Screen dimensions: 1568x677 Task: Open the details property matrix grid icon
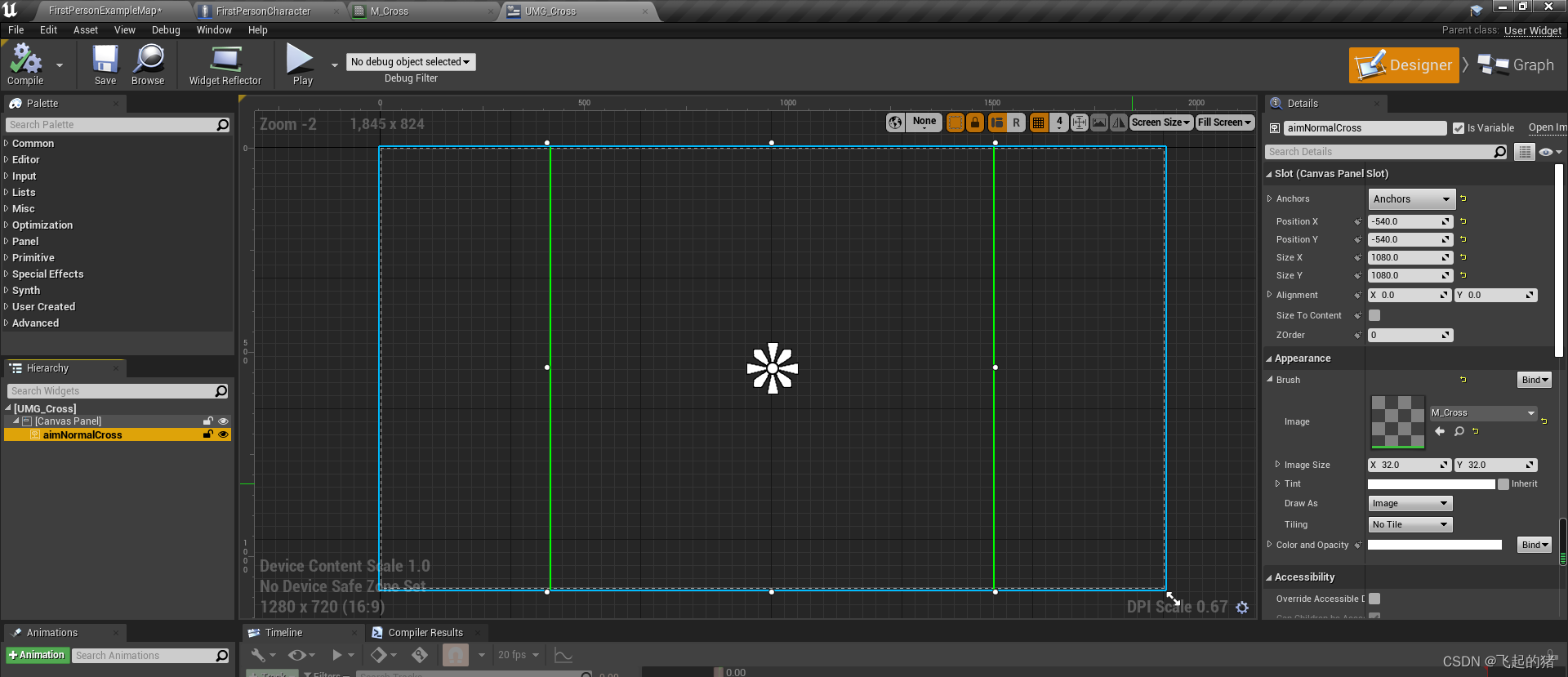[1524, 152]
